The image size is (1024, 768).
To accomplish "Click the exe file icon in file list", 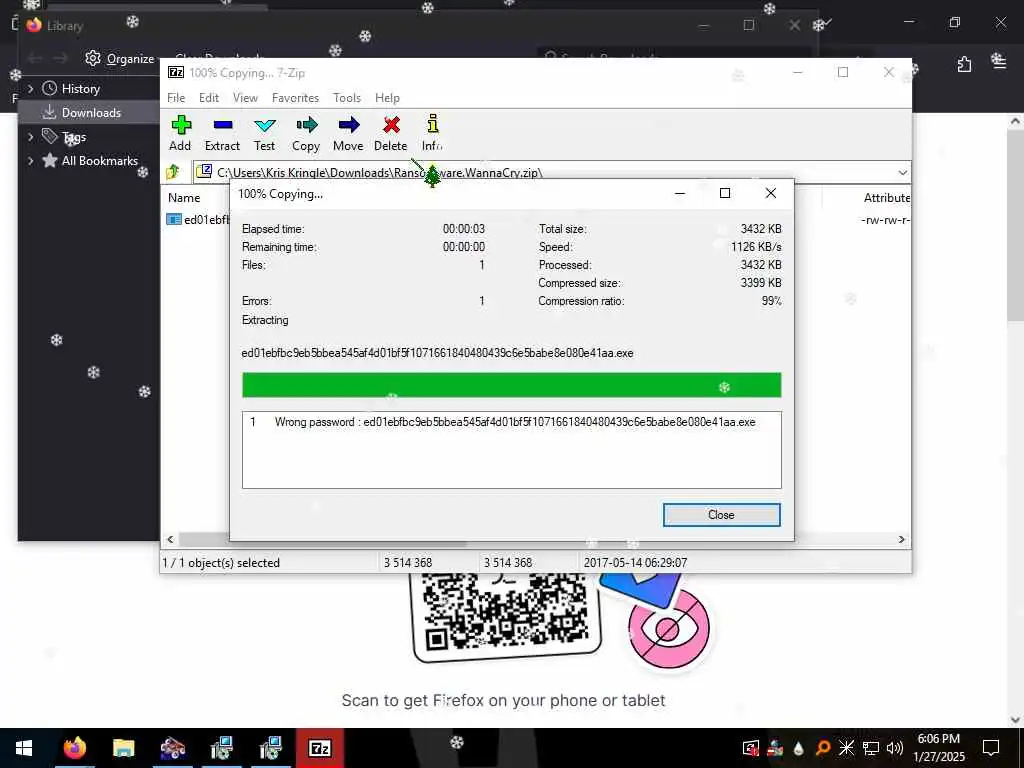I will pos(174,219).
